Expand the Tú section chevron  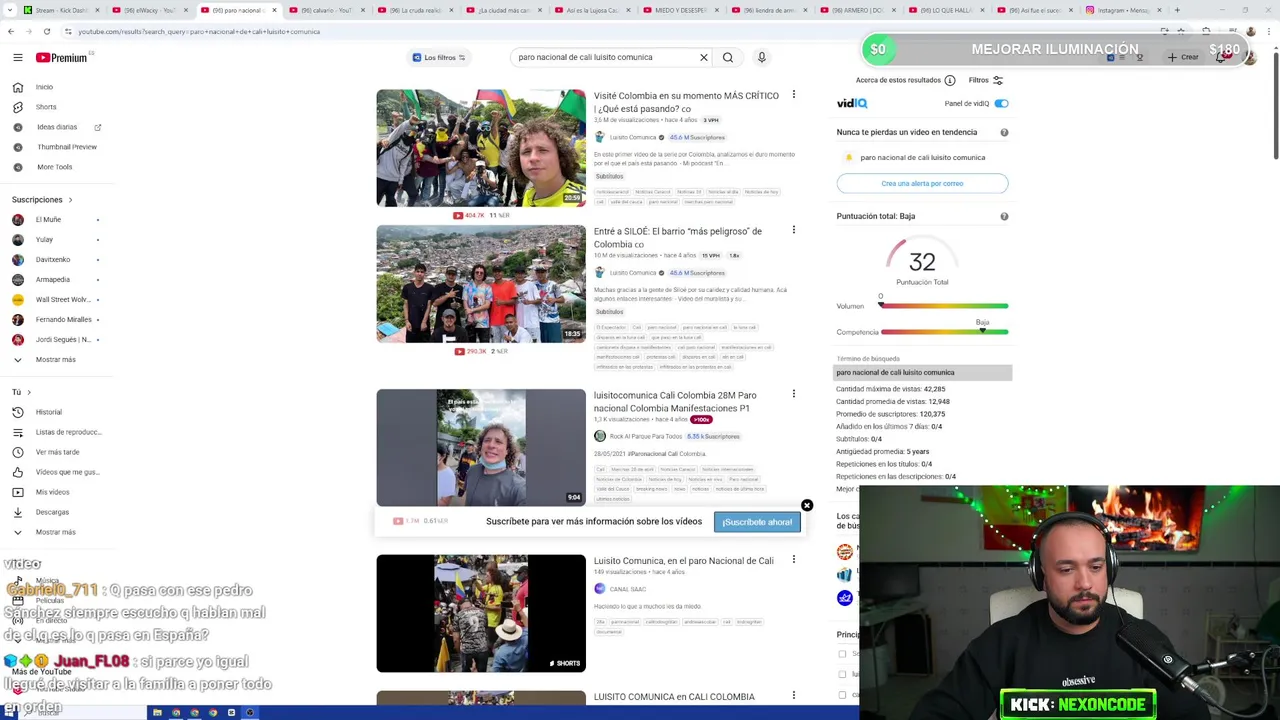pos(29,392)
